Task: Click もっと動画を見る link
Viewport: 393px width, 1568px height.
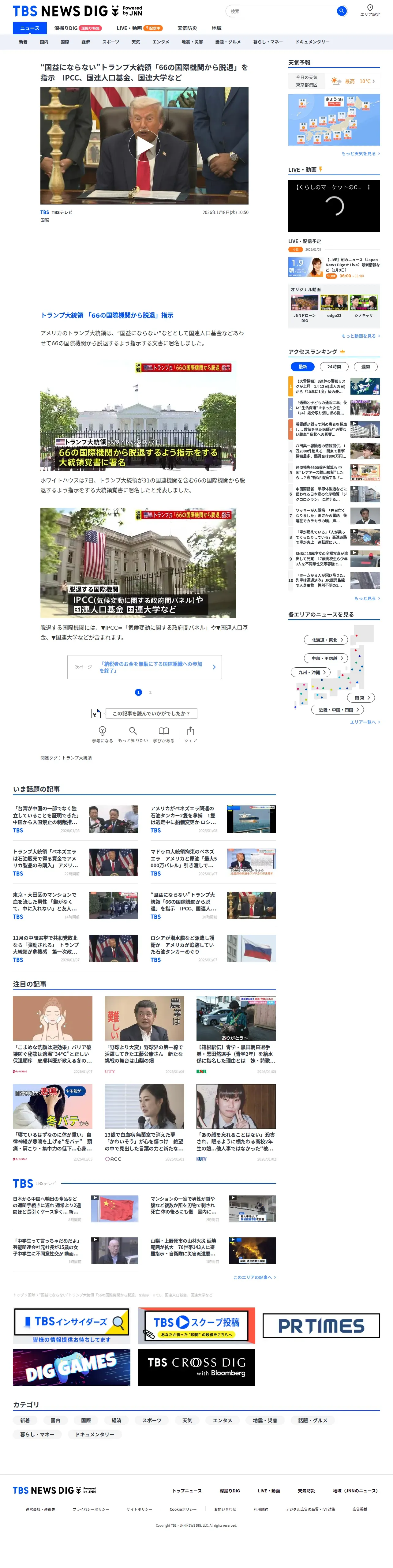Action: tap(361, 336)
